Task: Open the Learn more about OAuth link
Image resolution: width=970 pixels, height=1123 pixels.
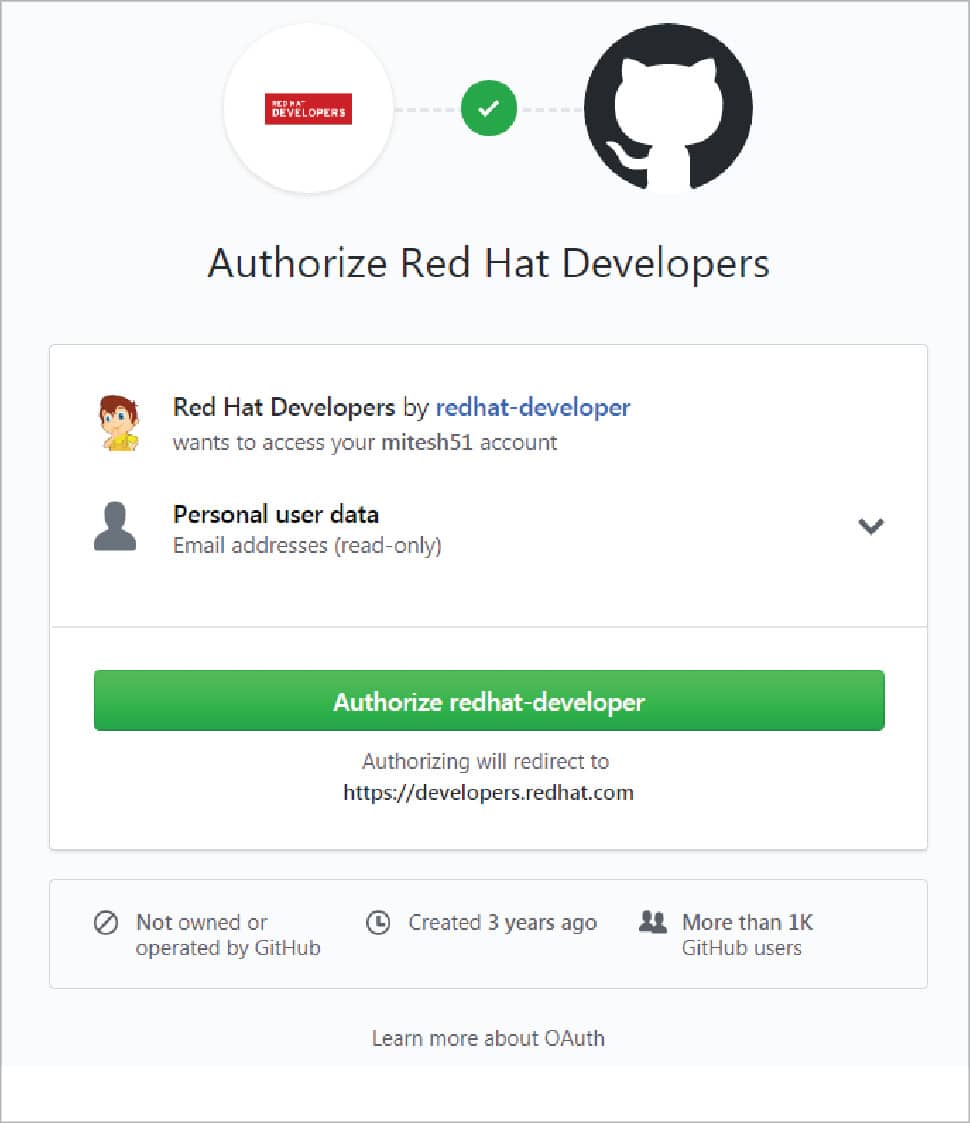Action: click(488, 1038)
